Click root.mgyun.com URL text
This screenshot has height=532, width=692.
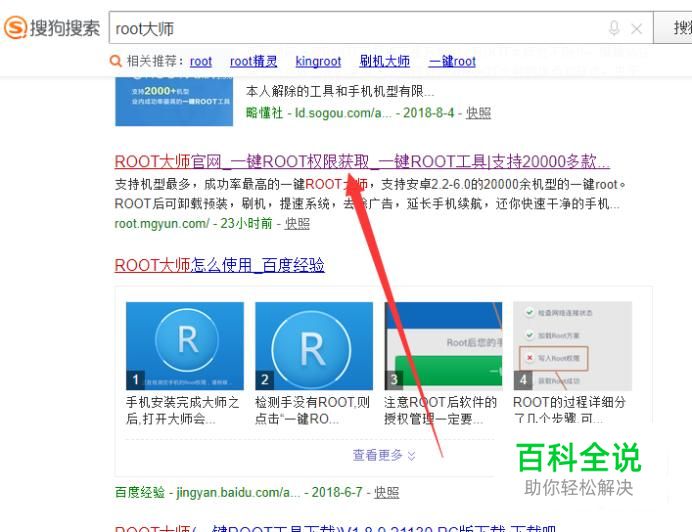[x=162, y=223]
